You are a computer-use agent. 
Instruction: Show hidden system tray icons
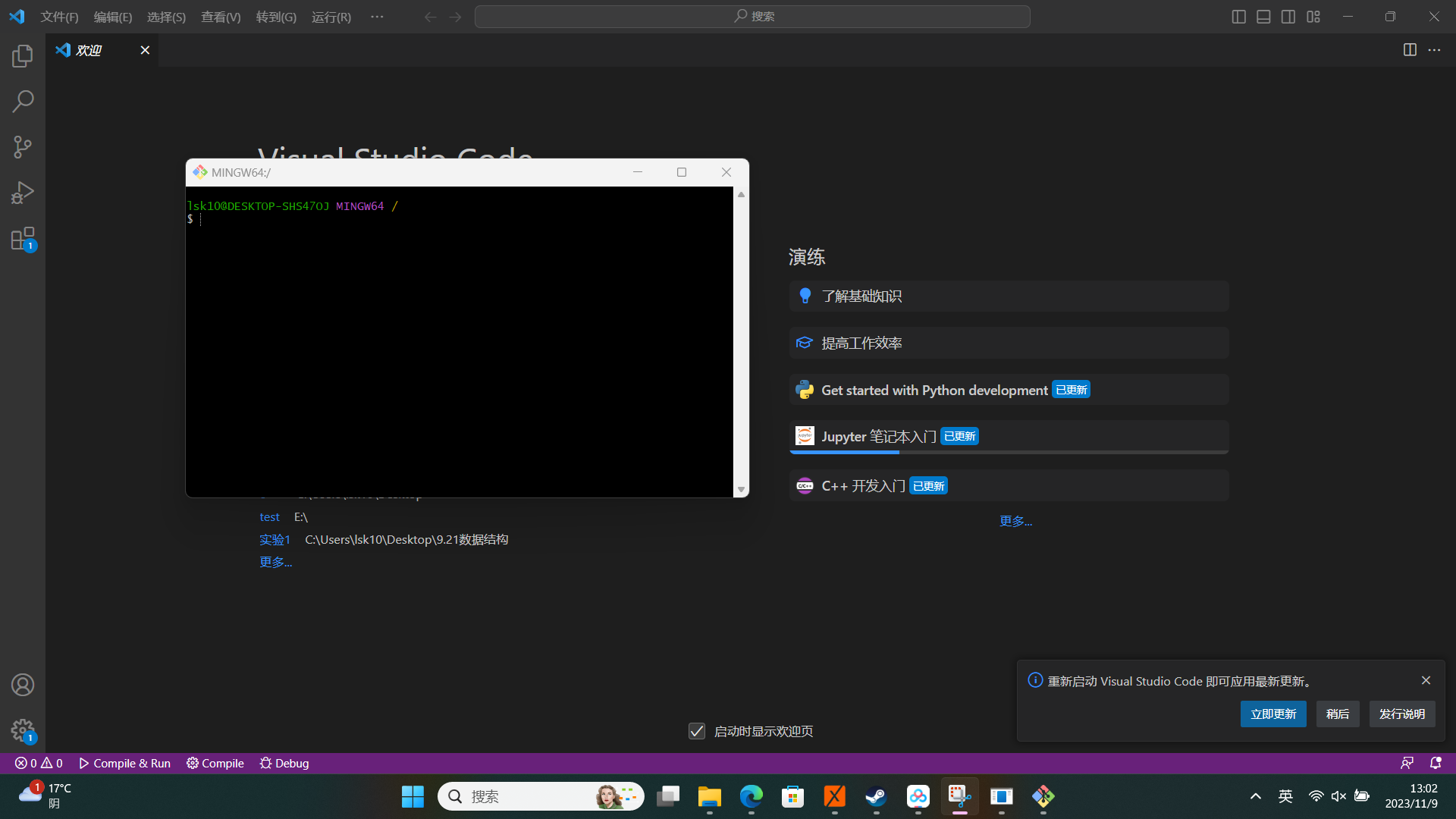pyautogui.click(x=1256, y=796)
